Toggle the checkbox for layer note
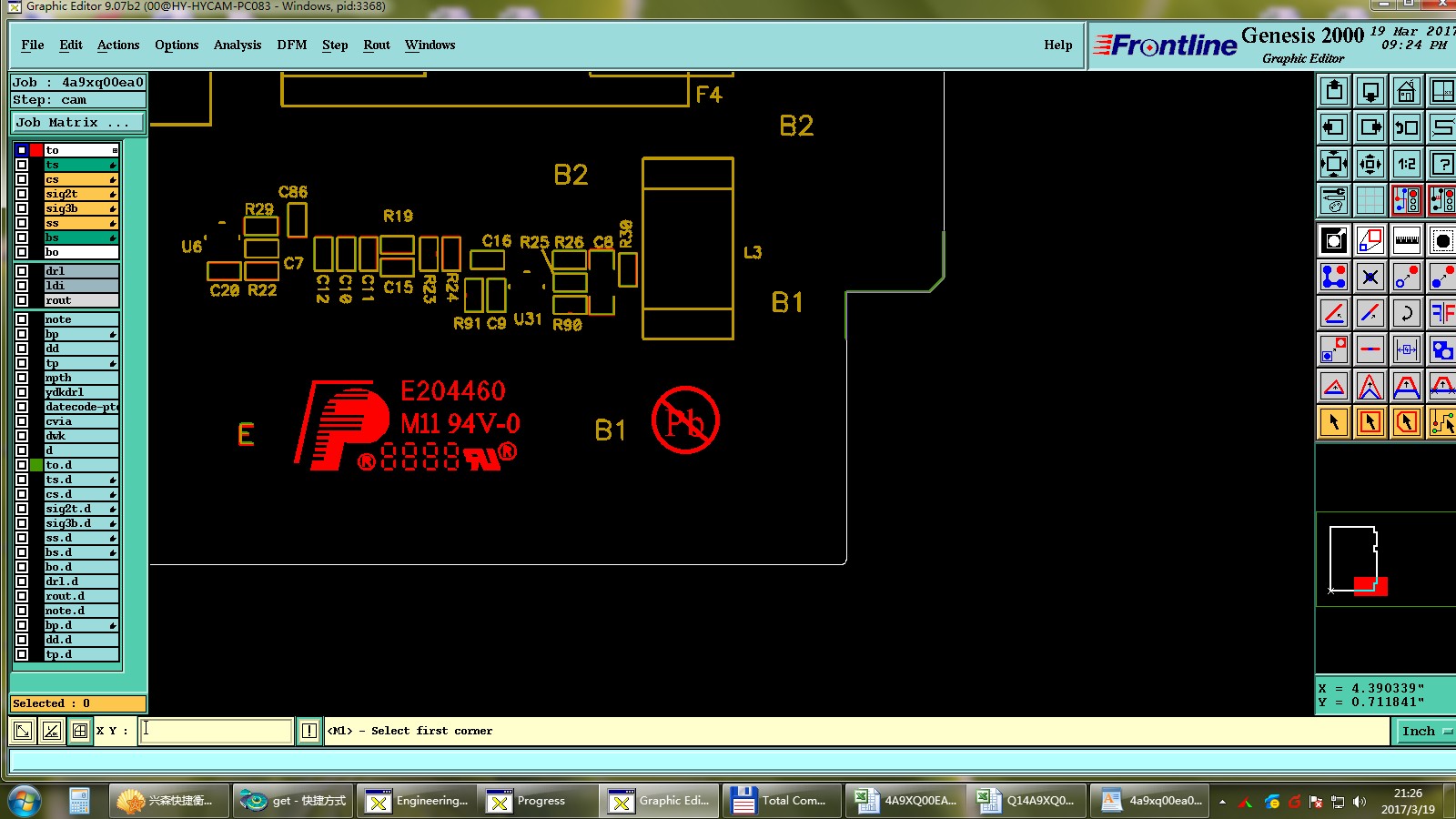Screen dimensions: 1456x819 22,319
